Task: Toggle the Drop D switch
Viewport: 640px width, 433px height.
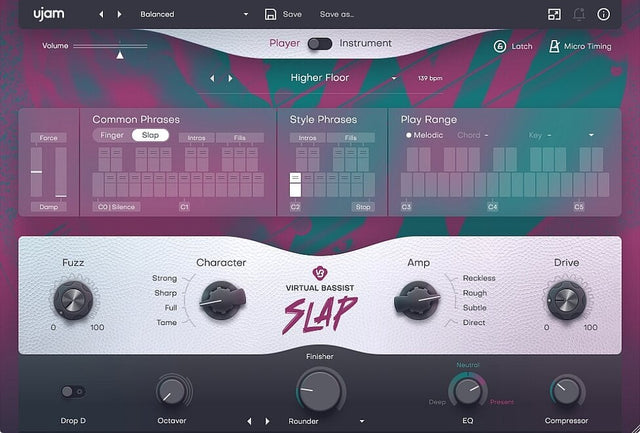Action: (x=72, y=392)
